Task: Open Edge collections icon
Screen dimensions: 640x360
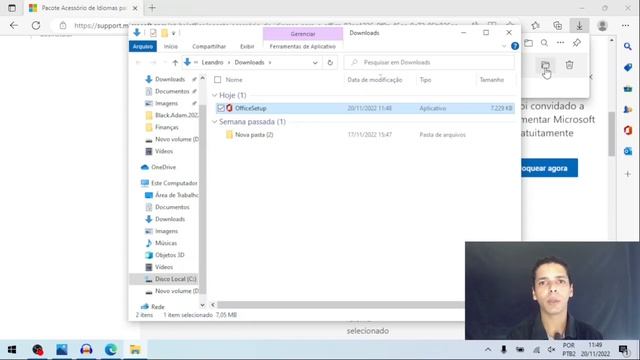Action: [x=558, y=26]
